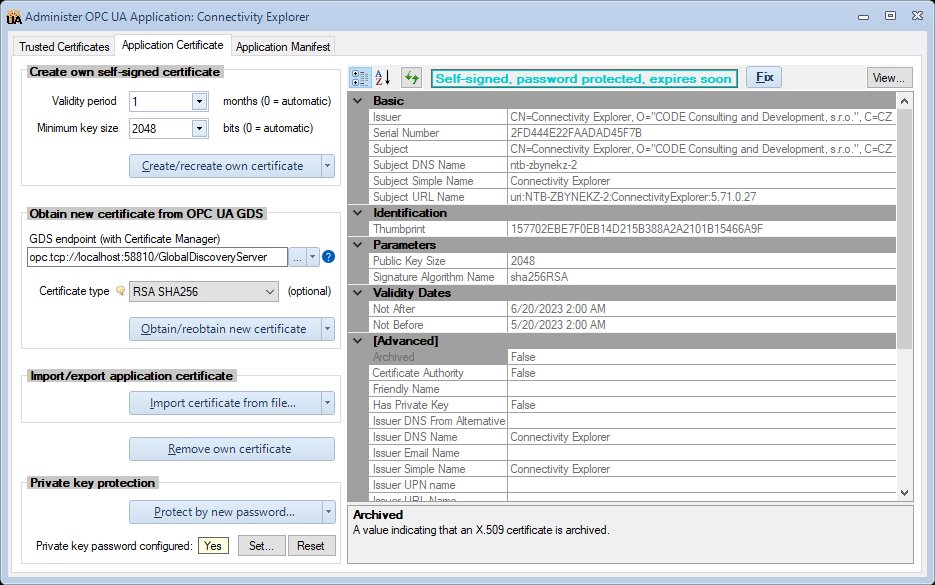Click the GDS endpoint URL input field
The image size is (935, 585).
click(x=157, y=257)
